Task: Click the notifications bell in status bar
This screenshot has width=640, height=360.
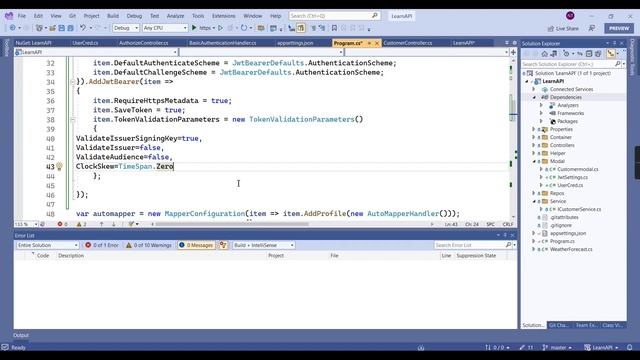Action: pyautogui.click(x=629, y=347)
